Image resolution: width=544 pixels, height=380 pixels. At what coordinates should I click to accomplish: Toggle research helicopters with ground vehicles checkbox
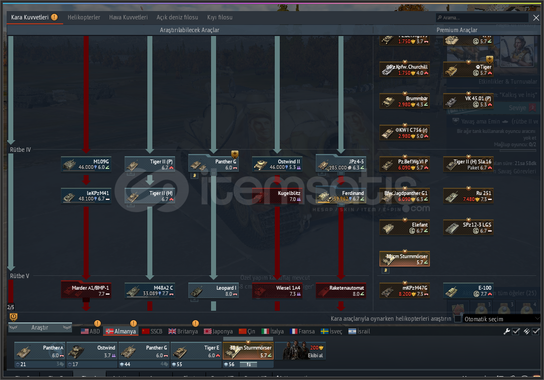click(458, 319)
